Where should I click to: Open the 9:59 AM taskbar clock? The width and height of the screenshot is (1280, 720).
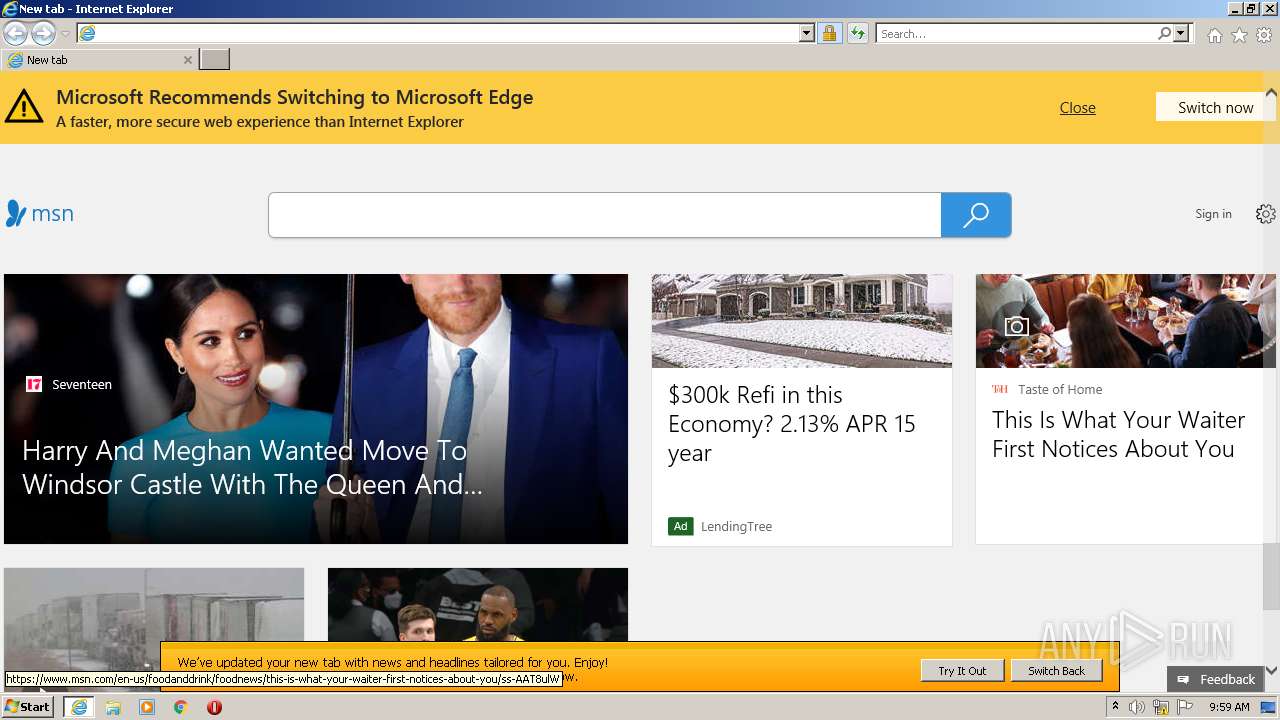coord(1229,707)
